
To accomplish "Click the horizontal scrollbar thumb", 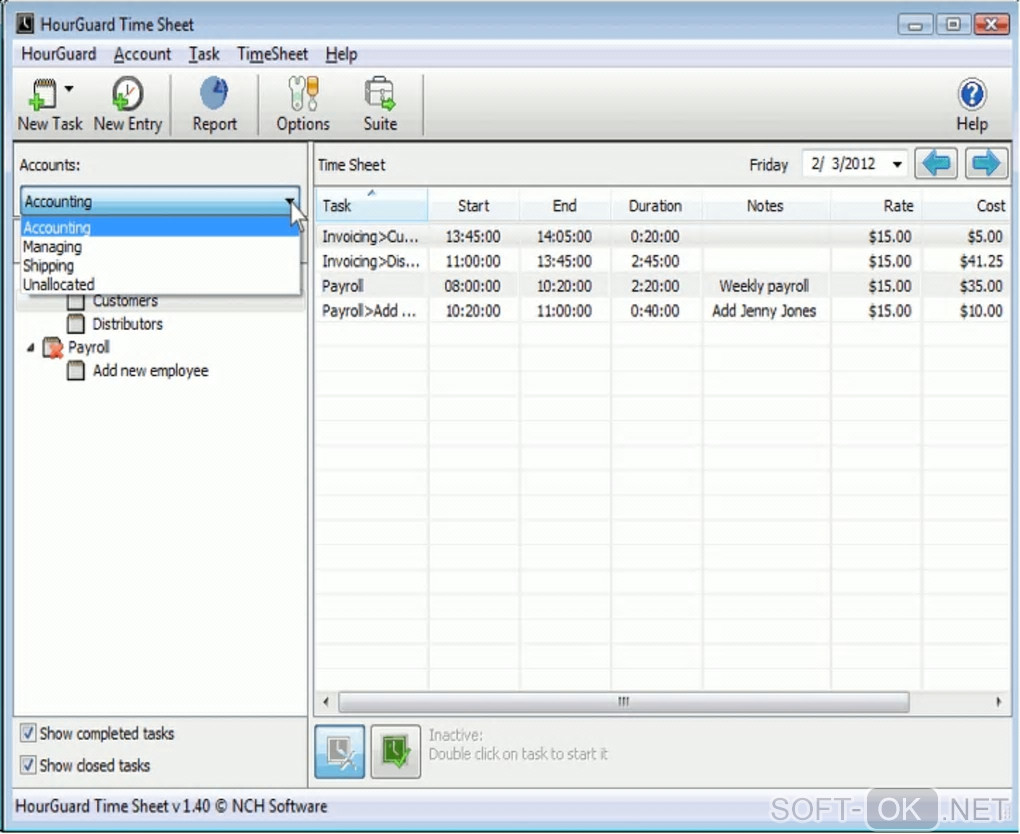I will (x=623, y=701).
